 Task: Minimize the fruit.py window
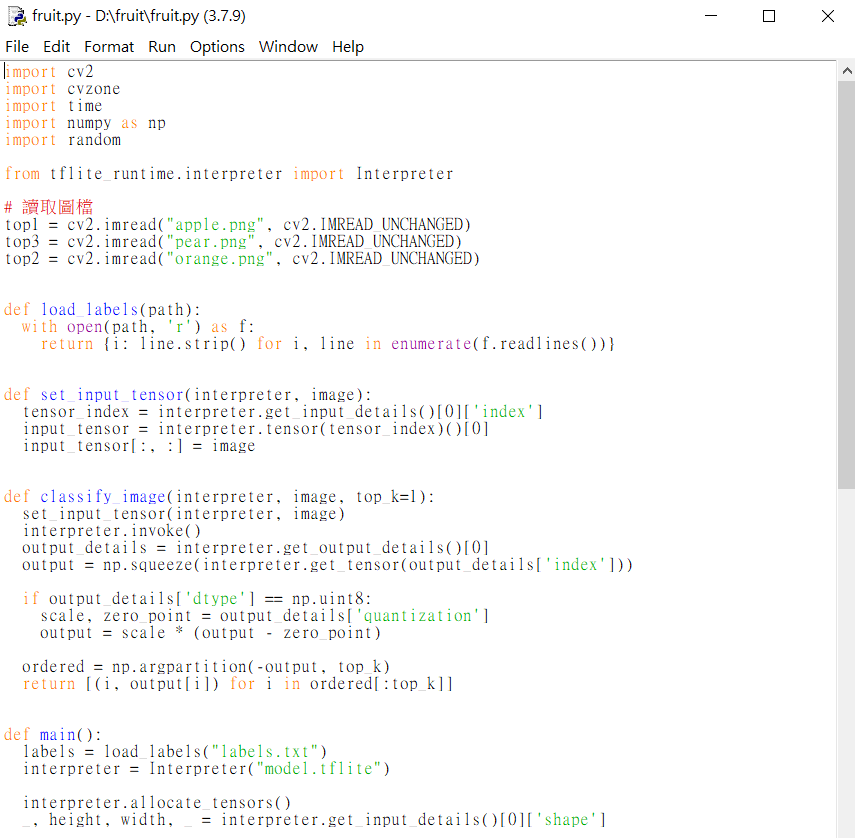tap(711, 16)
